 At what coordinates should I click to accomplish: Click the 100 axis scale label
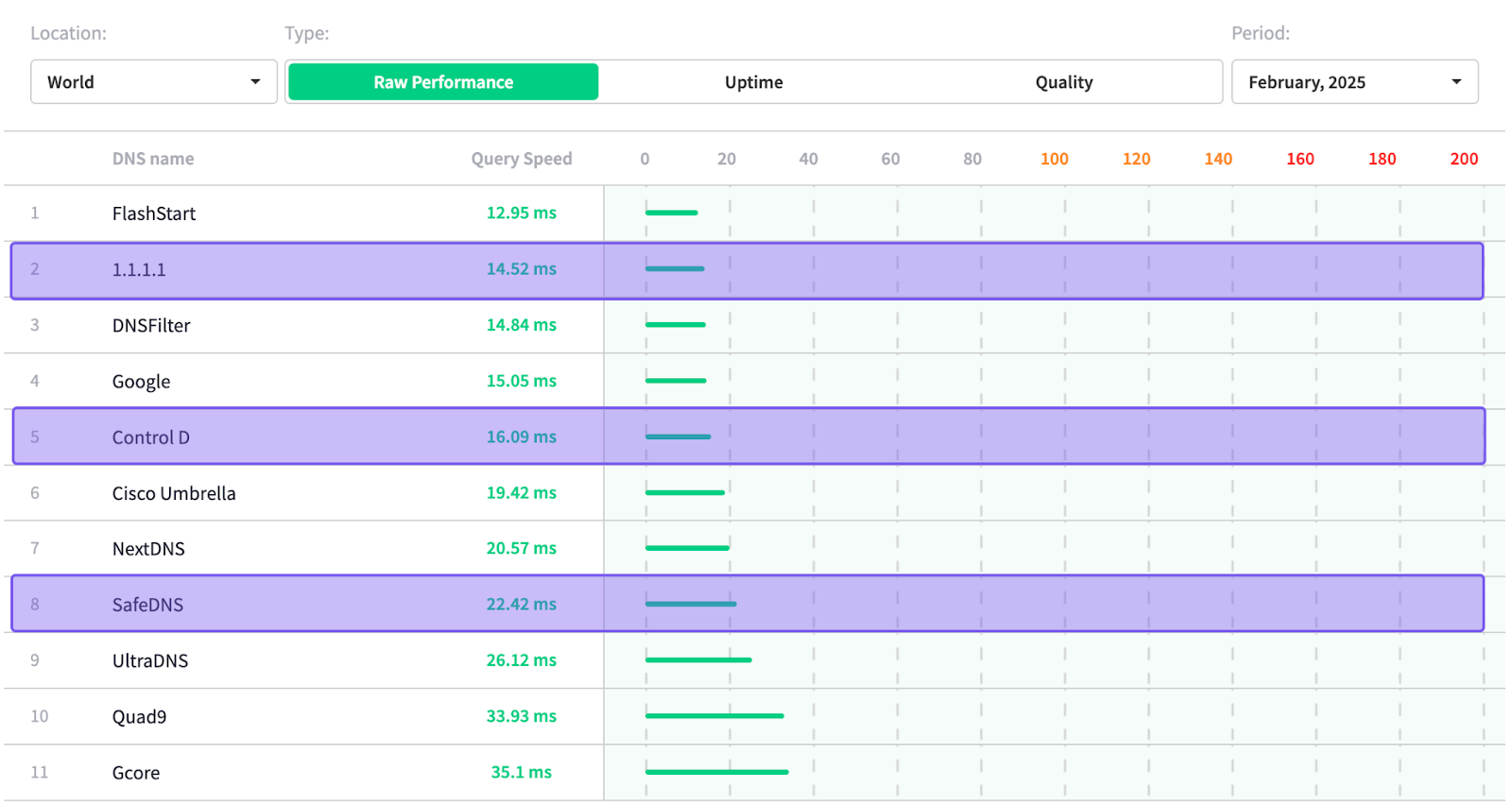(x=1055, y=159)
